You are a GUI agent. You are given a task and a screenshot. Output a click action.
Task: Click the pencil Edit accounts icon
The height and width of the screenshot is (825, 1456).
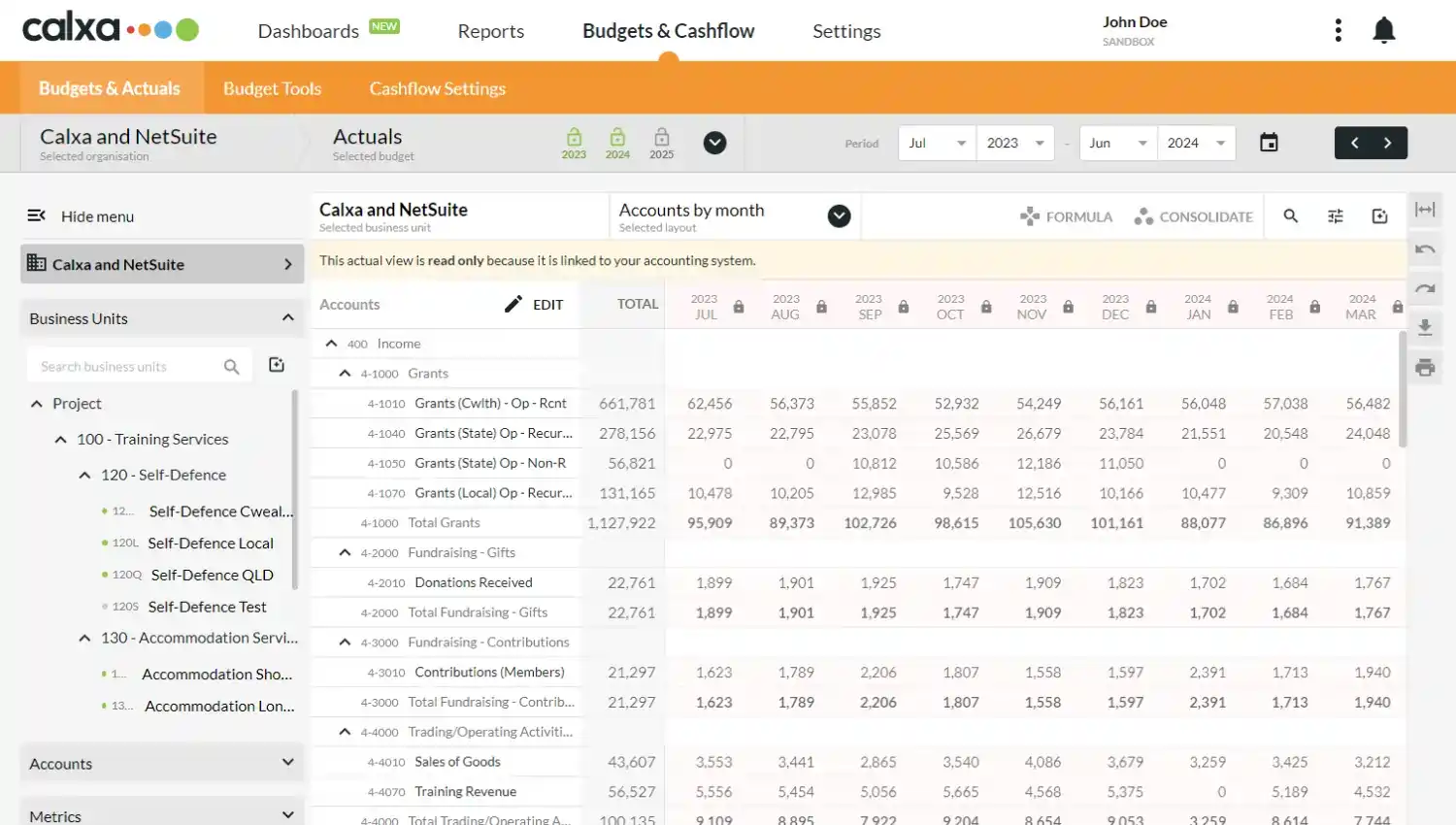point(513,304)
